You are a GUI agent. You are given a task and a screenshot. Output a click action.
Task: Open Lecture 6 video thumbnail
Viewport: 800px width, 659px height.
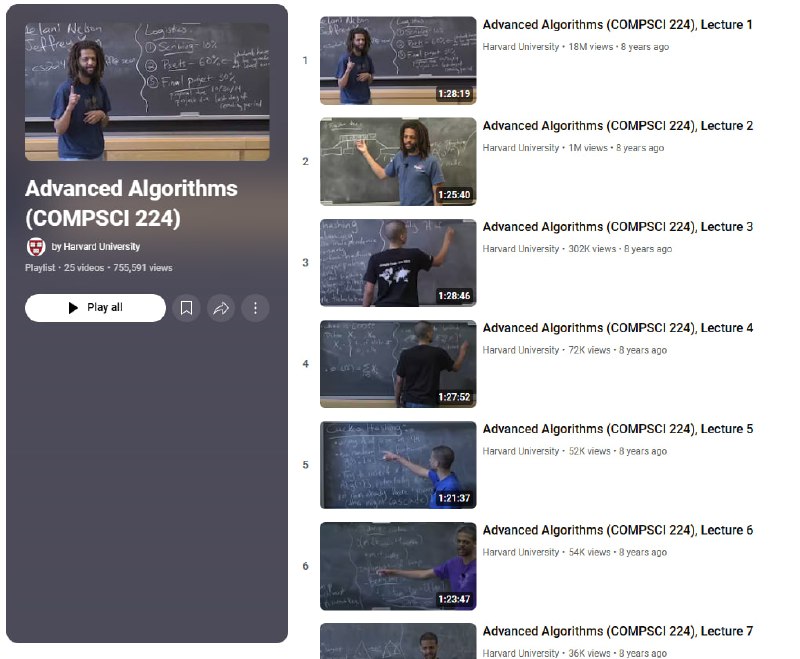click(398, 566)
